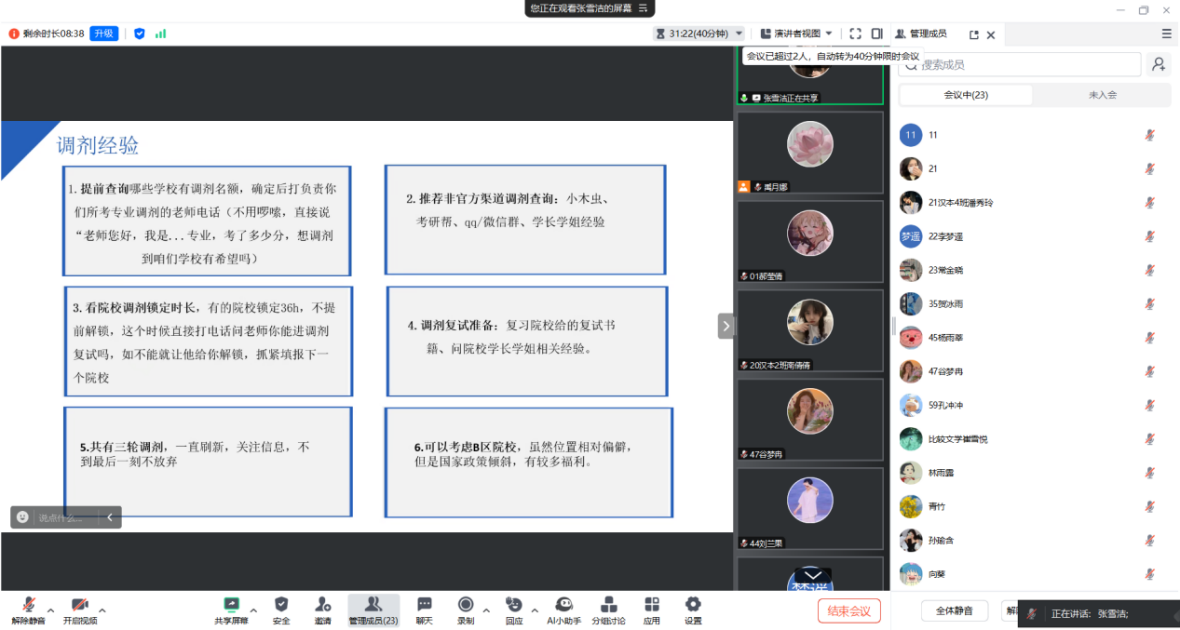Toggle 开启视频 camera
Image resolution: width=1180 pixels, height=630 pixels.
click(80, 605)
